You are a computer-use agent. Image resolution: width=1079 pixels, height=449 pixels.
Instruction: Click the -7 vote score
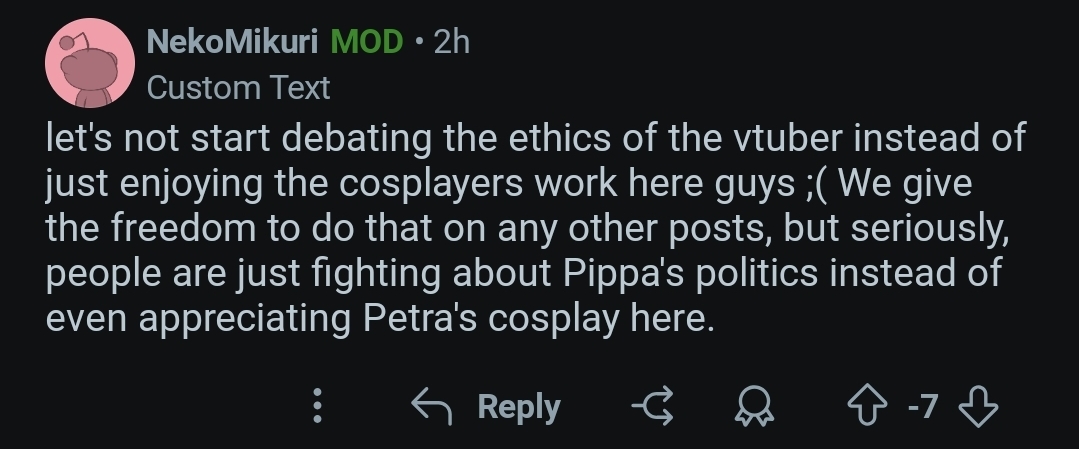920,406
